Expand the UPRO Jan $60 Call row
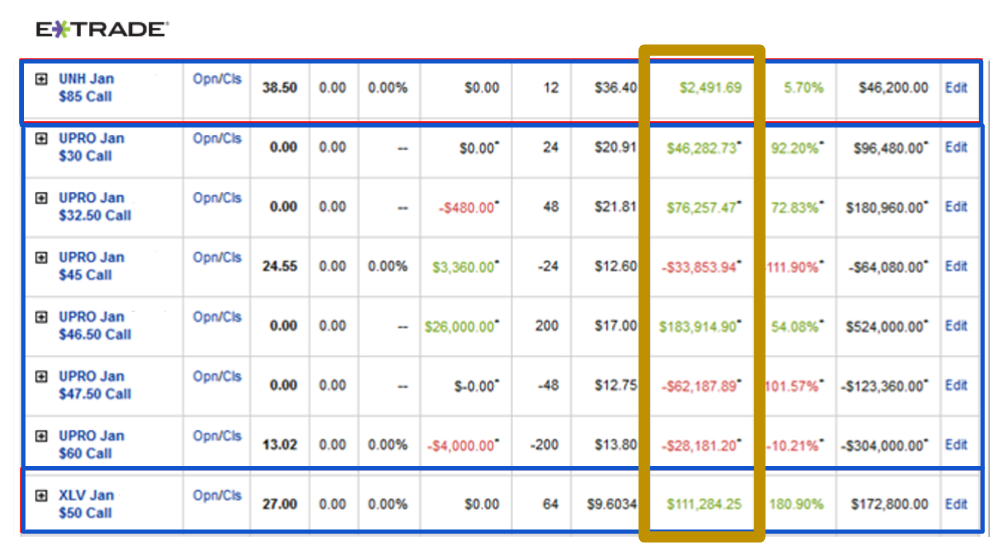This screenshot has height=549, width=996. click(41, 436)
